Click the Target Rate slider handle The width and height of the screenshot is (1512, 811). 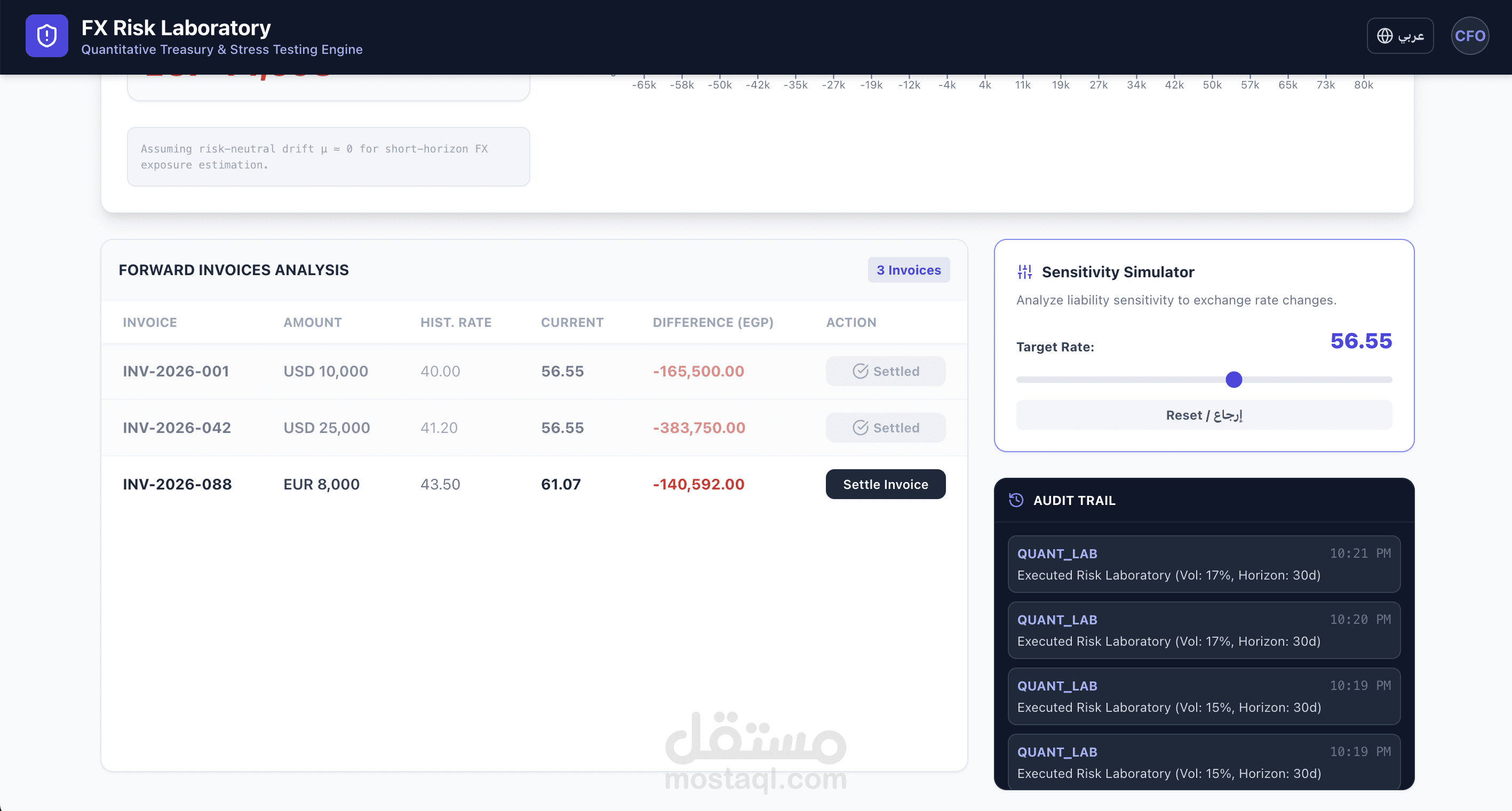[1234, 380]
